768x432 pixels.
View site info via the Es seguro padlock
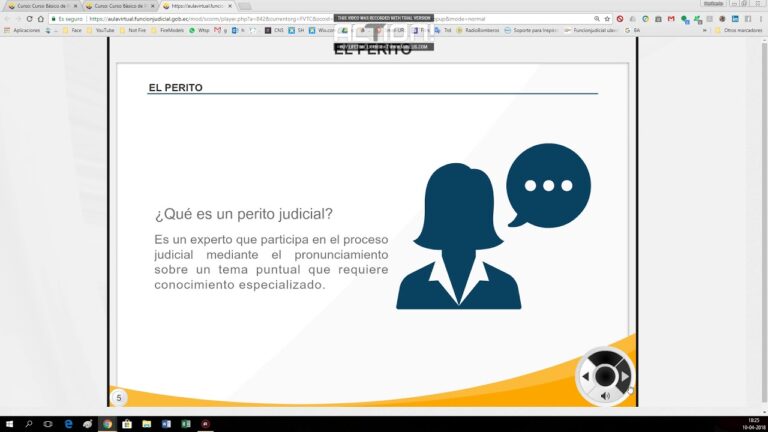point(68,19)
